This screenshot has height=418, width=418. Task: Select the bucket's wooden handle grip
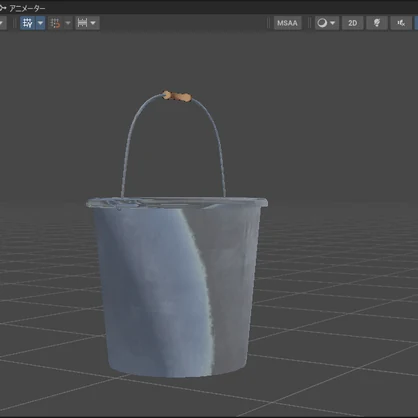[177, 96]
